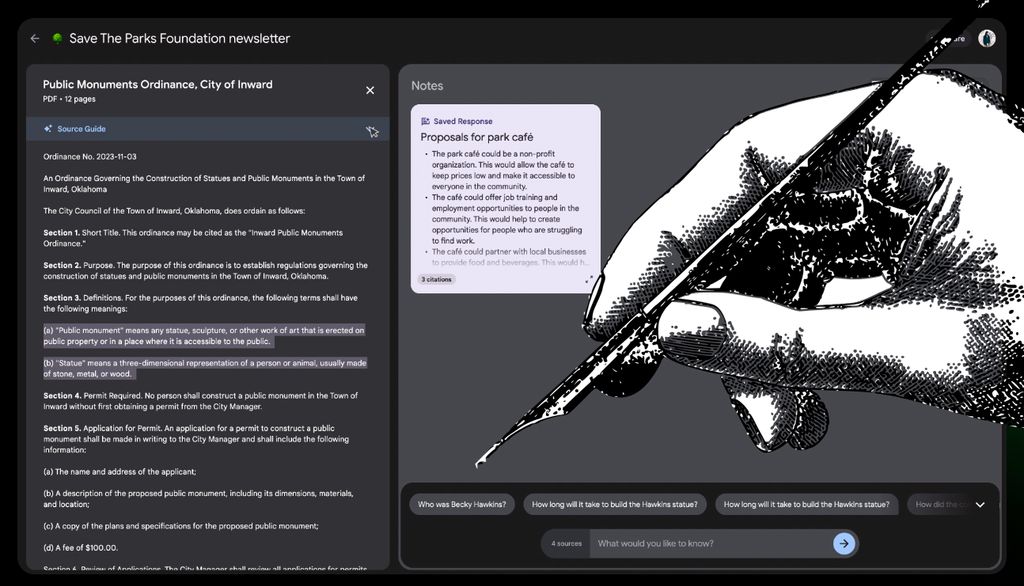Image resolution: width=1024 pixels, height=586 pixels.
Task: Expand the 3 citations chip on the note
Action: (x=435, y=279)
